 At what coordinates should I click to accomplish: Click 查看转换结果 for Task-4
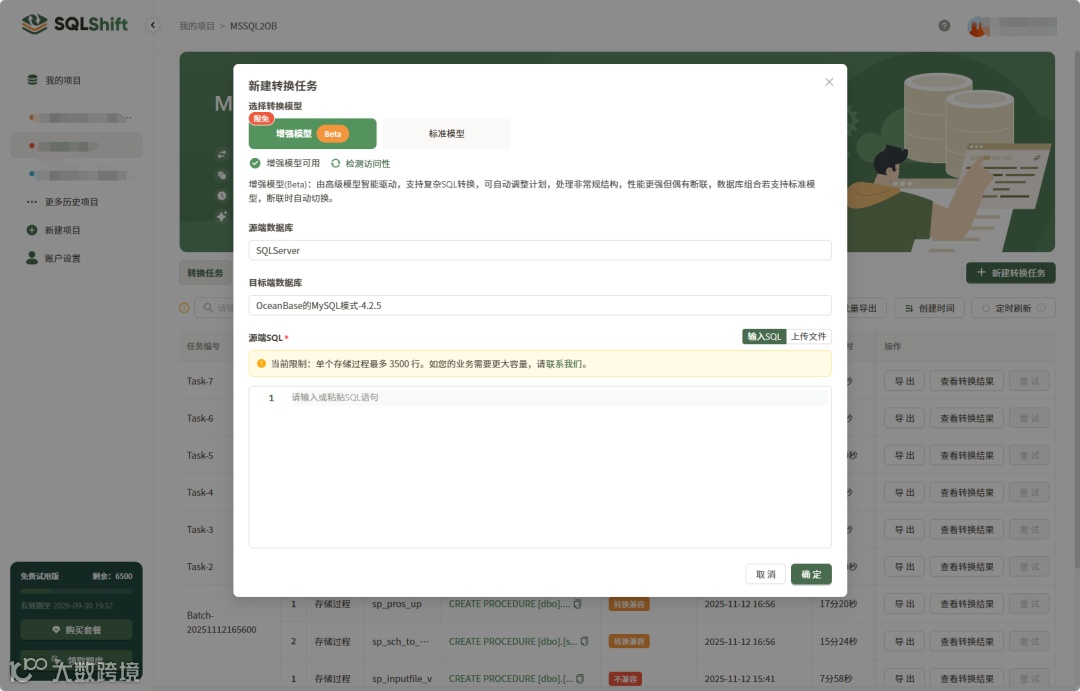[966, 493]
